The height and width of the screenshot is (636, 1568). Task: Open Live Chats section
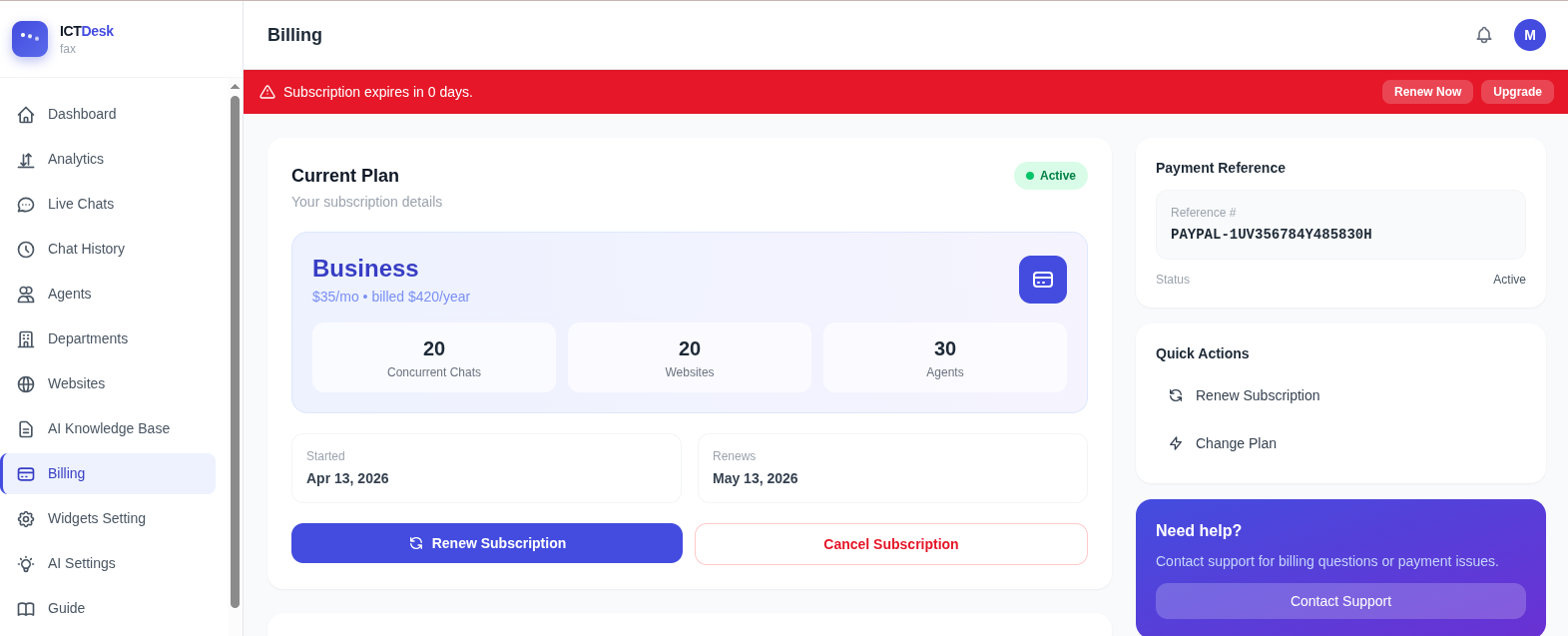108,204
